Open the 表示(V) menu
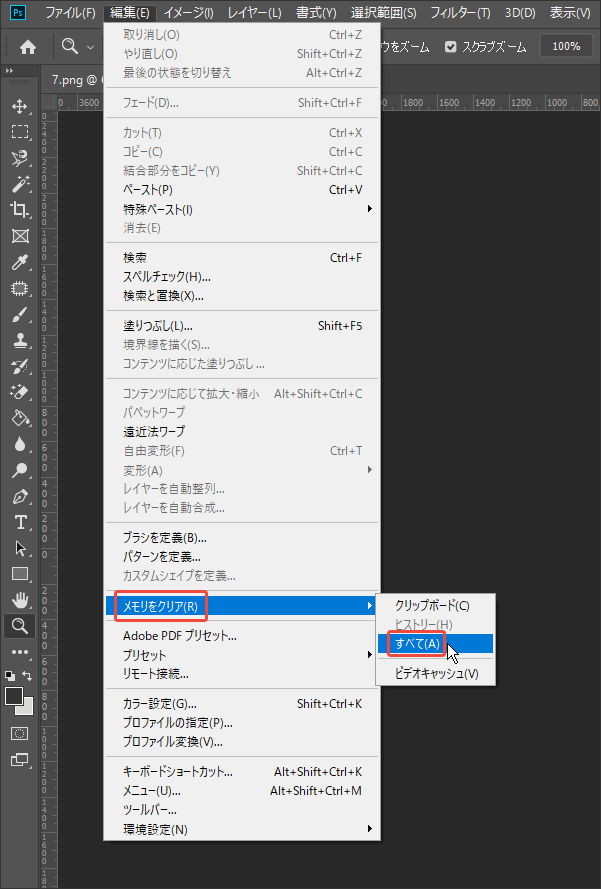Viewport: 601px width, 889px height. [x=570, y=12]
